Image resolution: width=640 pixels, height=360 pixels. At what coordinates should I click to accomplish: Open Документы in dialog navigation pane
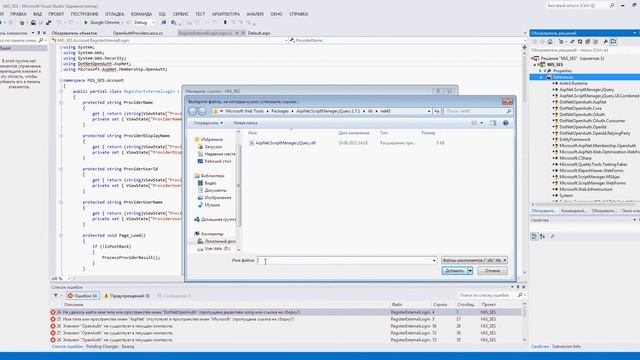click(x=212, y=191)
